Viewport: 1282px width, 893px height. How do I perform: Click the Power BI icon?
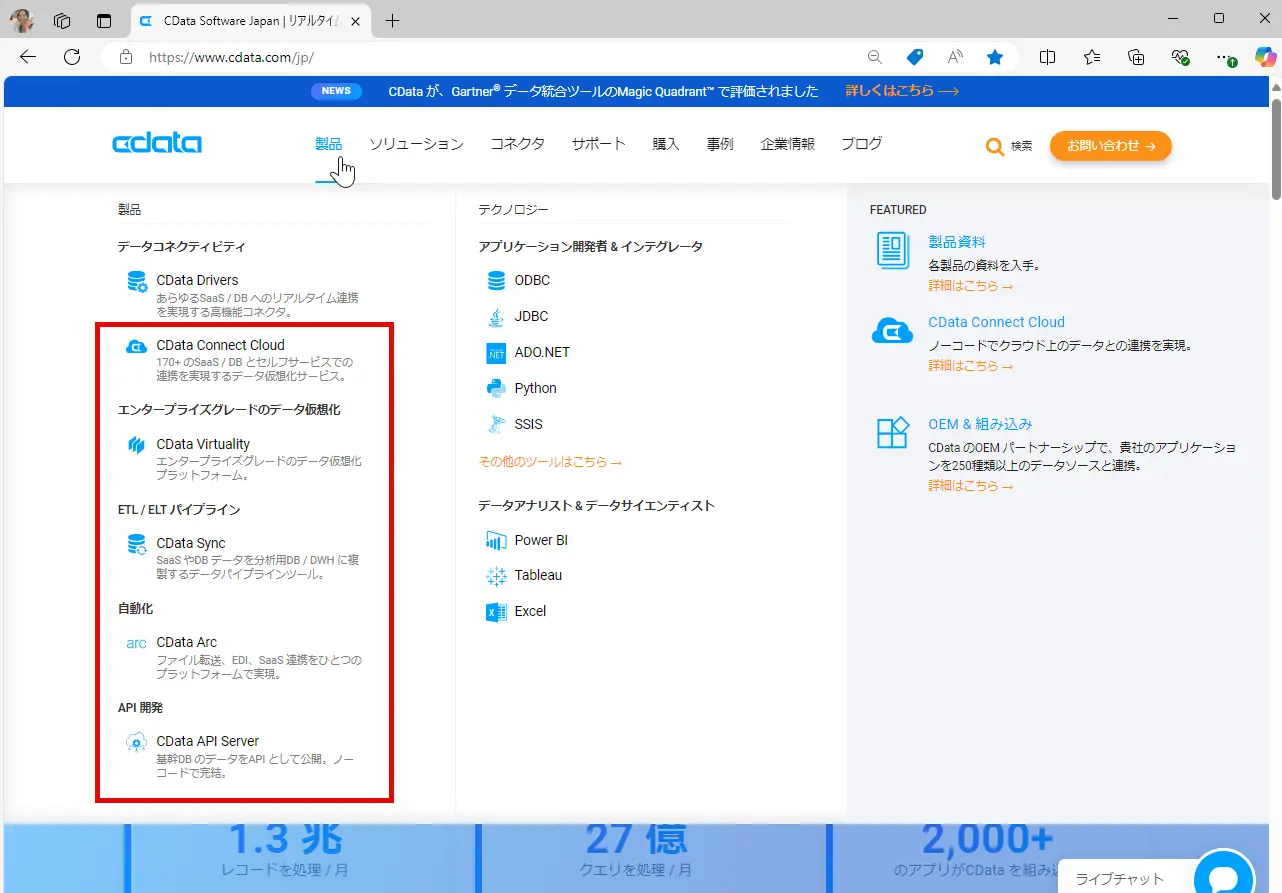496,541
